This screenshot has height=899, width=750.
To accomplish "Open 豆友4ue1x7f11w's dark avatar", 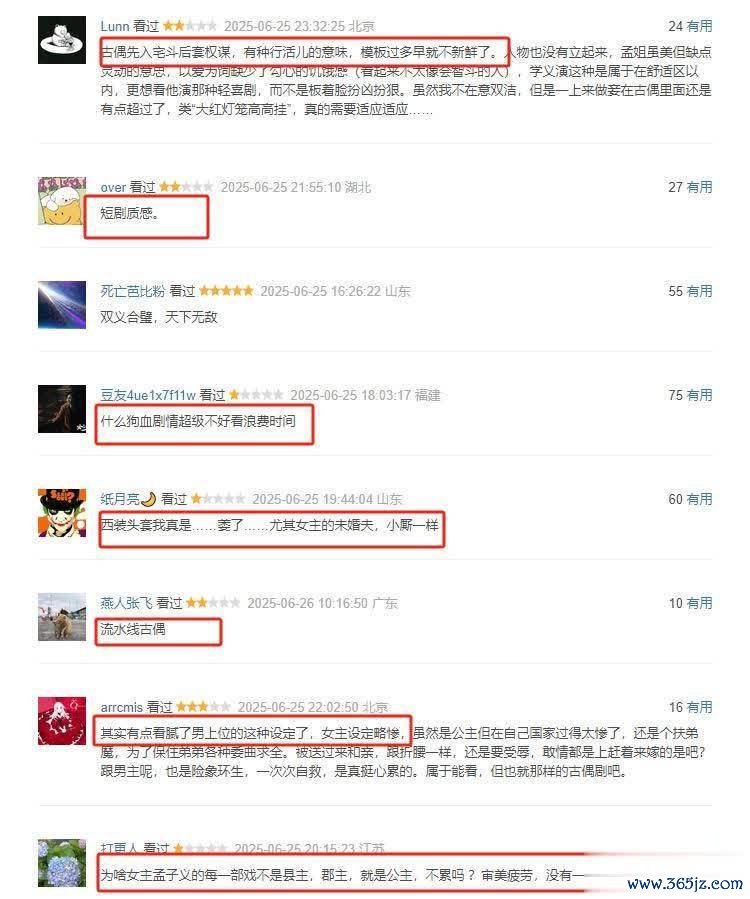I will [62, 409].
